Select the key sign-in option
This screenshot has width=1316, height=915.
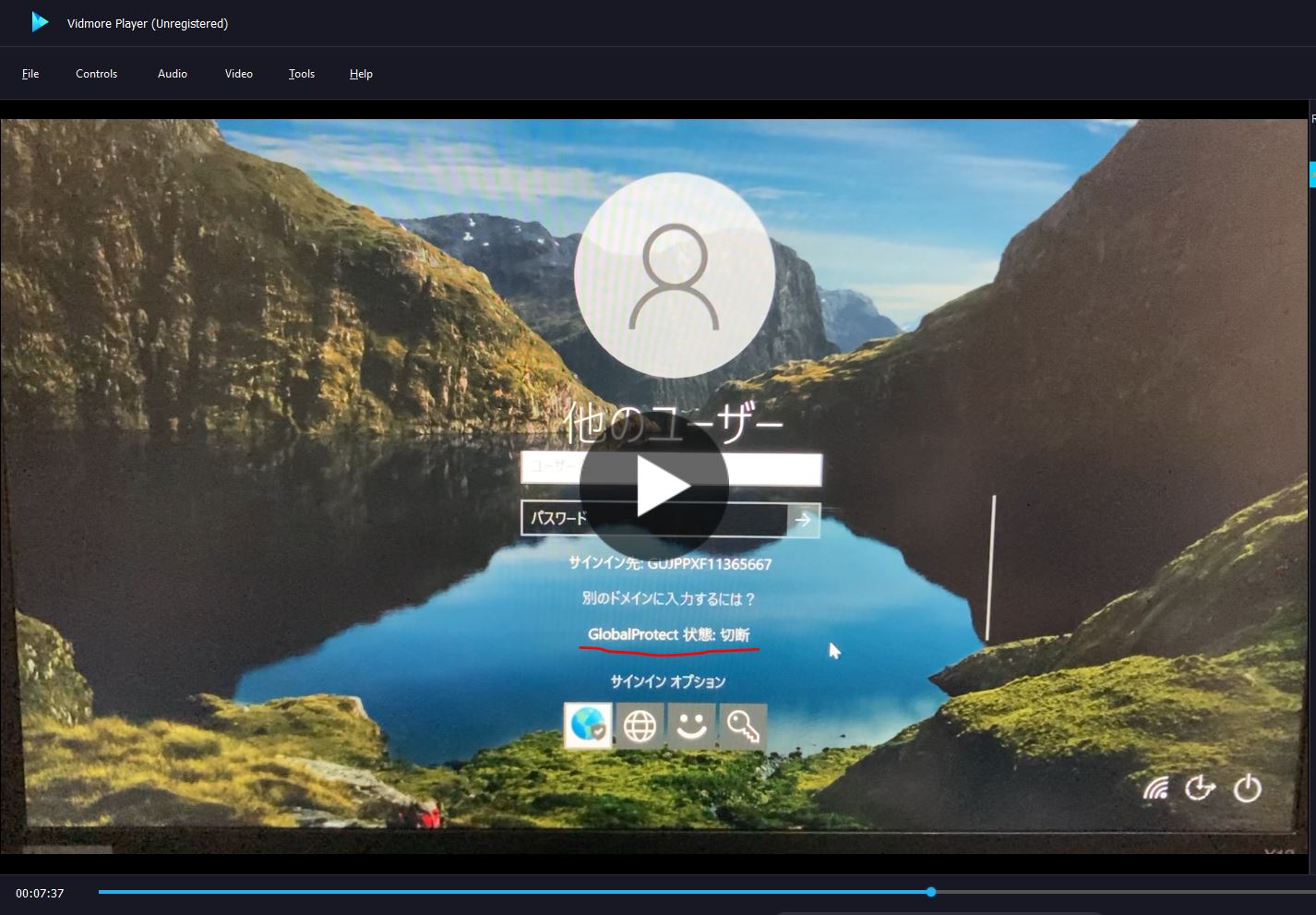coord(743,727)
